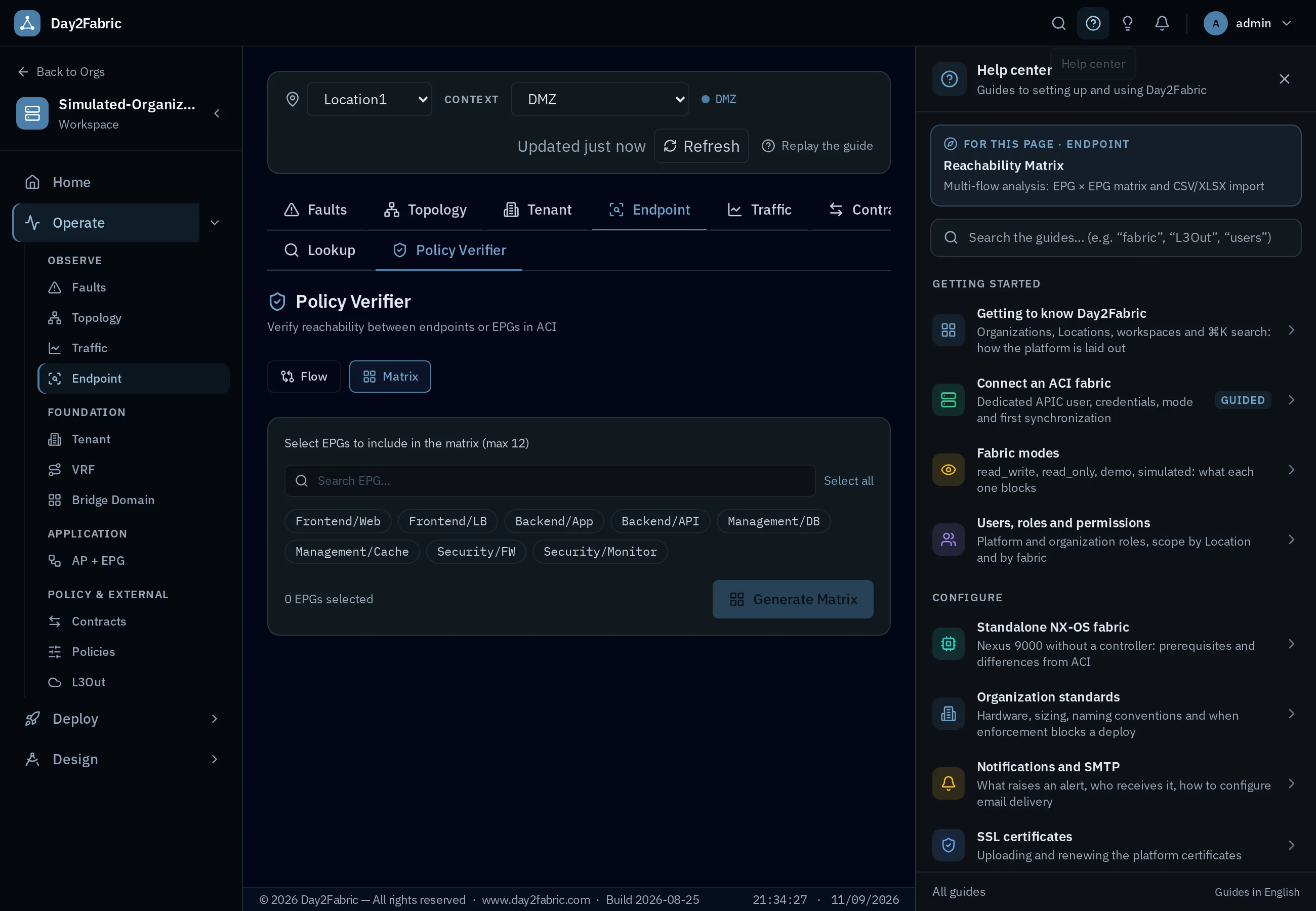1316x911 pixels.
Task: Toggle the Frontend/LB EPG chip
Action: tap(447, 521)
